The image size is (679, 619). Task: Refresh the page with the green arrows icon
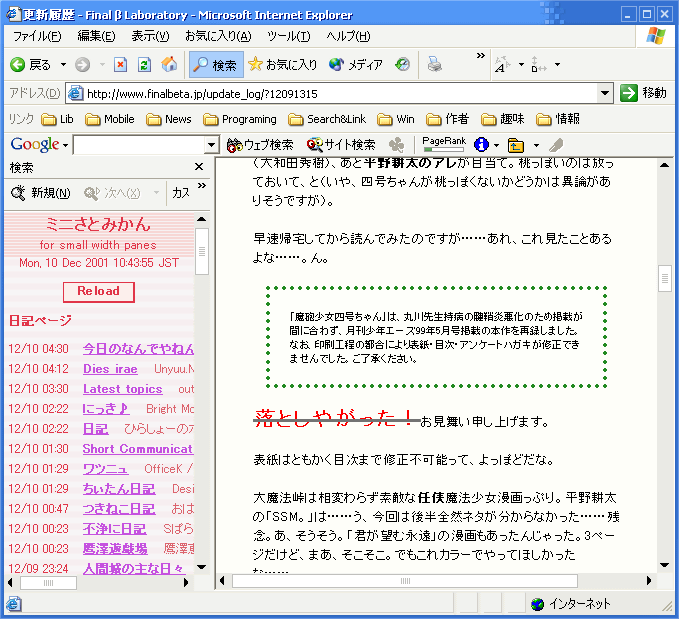[144, 65]
